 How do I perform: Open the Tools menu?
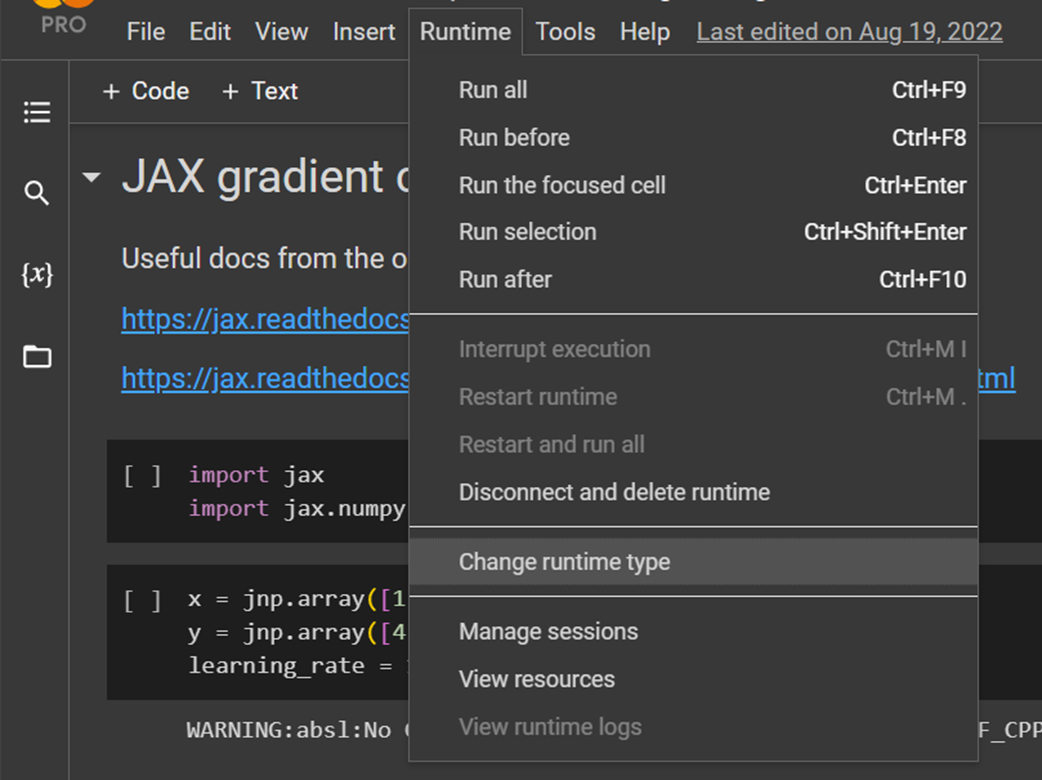pyautogui.click(x=565, y=32)
